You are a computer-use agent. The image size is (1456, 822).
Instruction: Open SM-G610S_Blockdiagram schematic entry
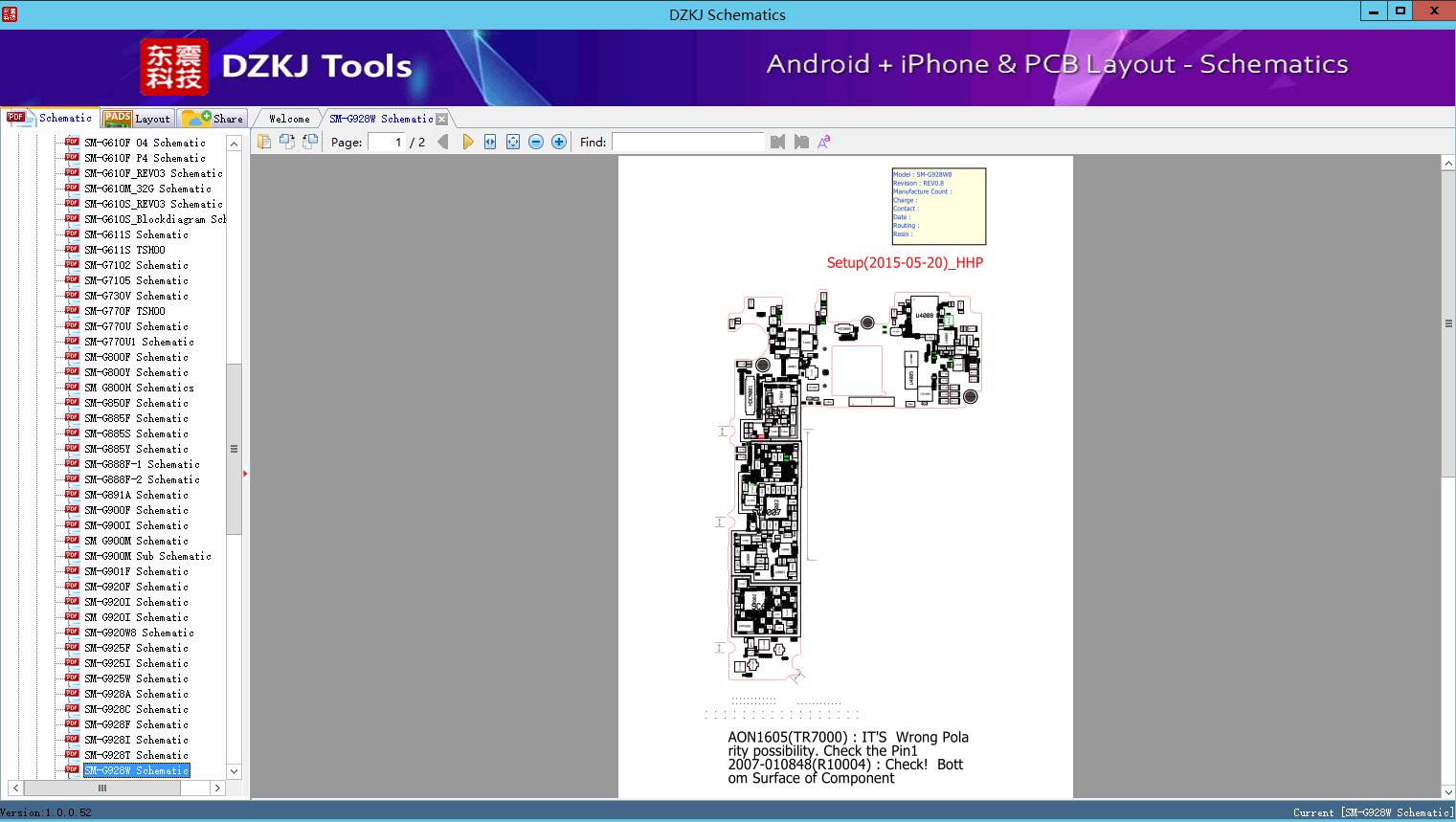click(x=155, y=219)
